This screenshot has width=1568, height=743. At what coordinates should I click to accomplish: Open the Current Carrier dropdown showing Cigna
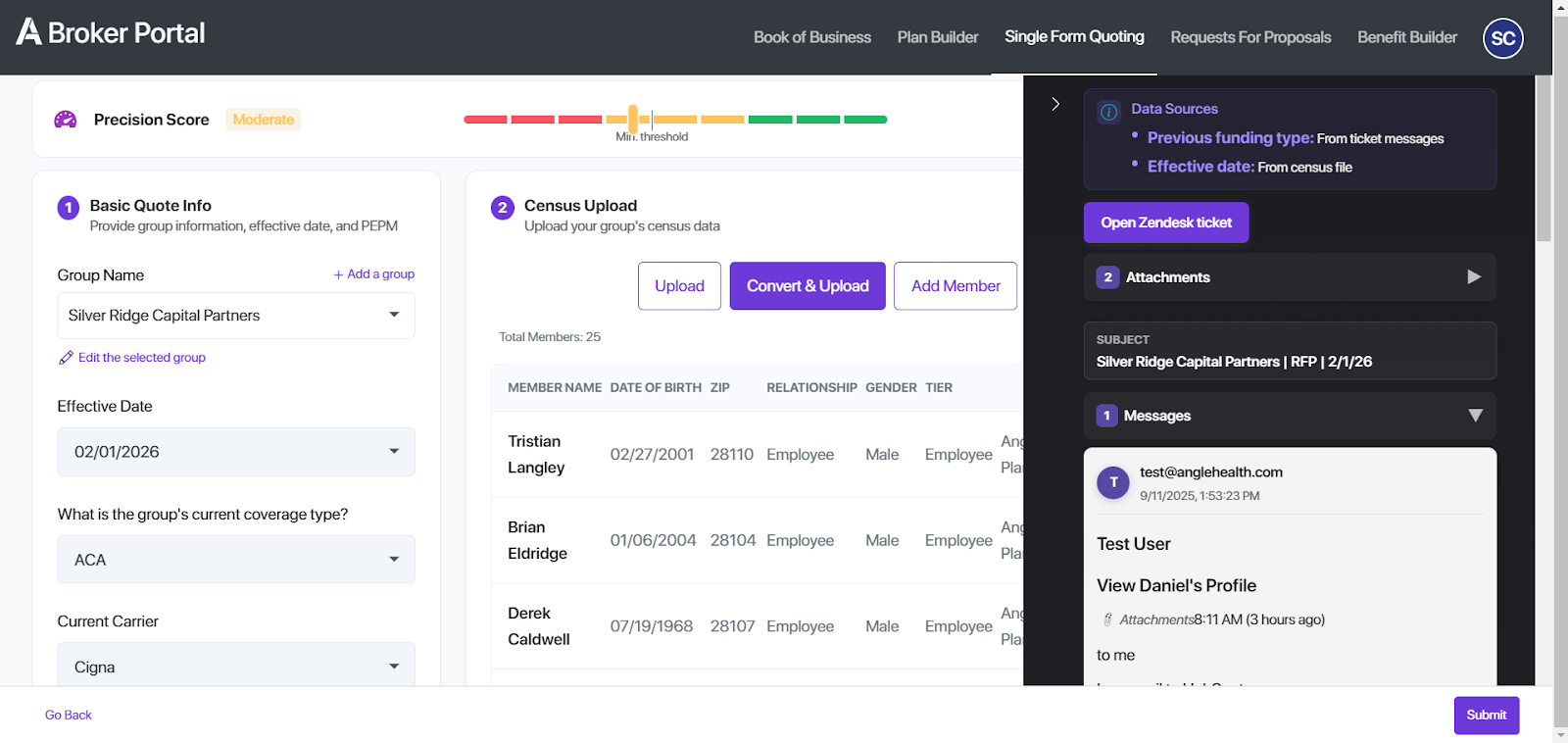coord(236,667)
